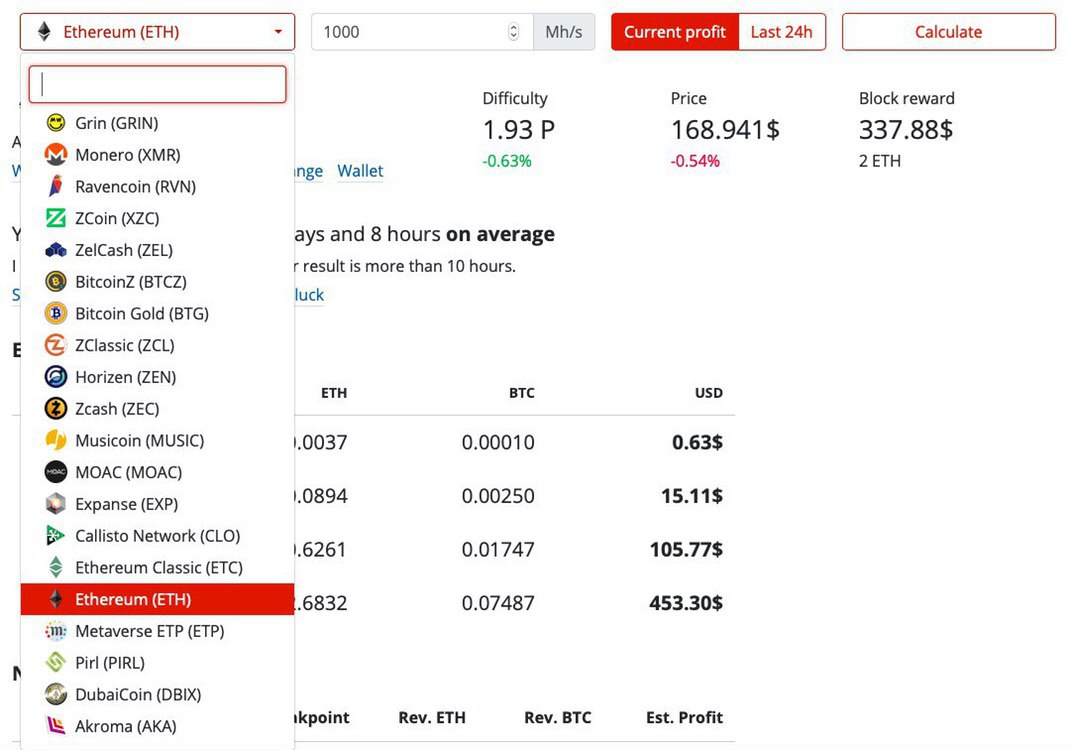Click the BitcoinZ coin icon
Screen dimensions: 1072x750
click(55, 282)
